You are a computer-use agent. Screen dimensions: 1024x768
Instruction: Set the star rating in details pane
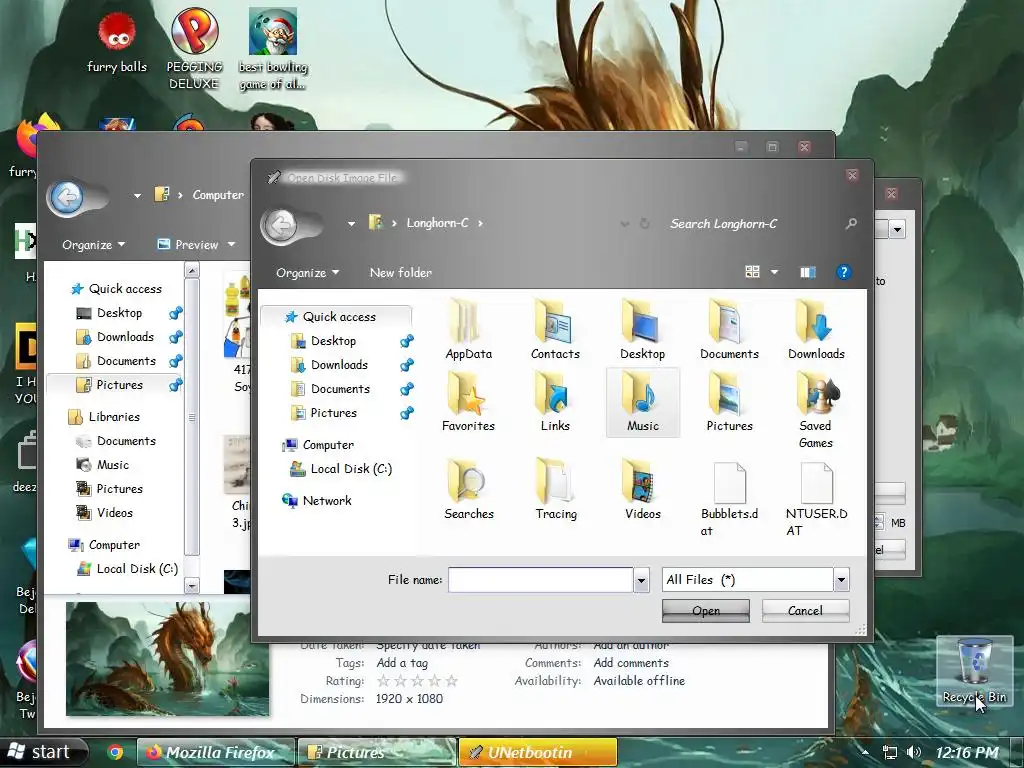tap(417, 681)
